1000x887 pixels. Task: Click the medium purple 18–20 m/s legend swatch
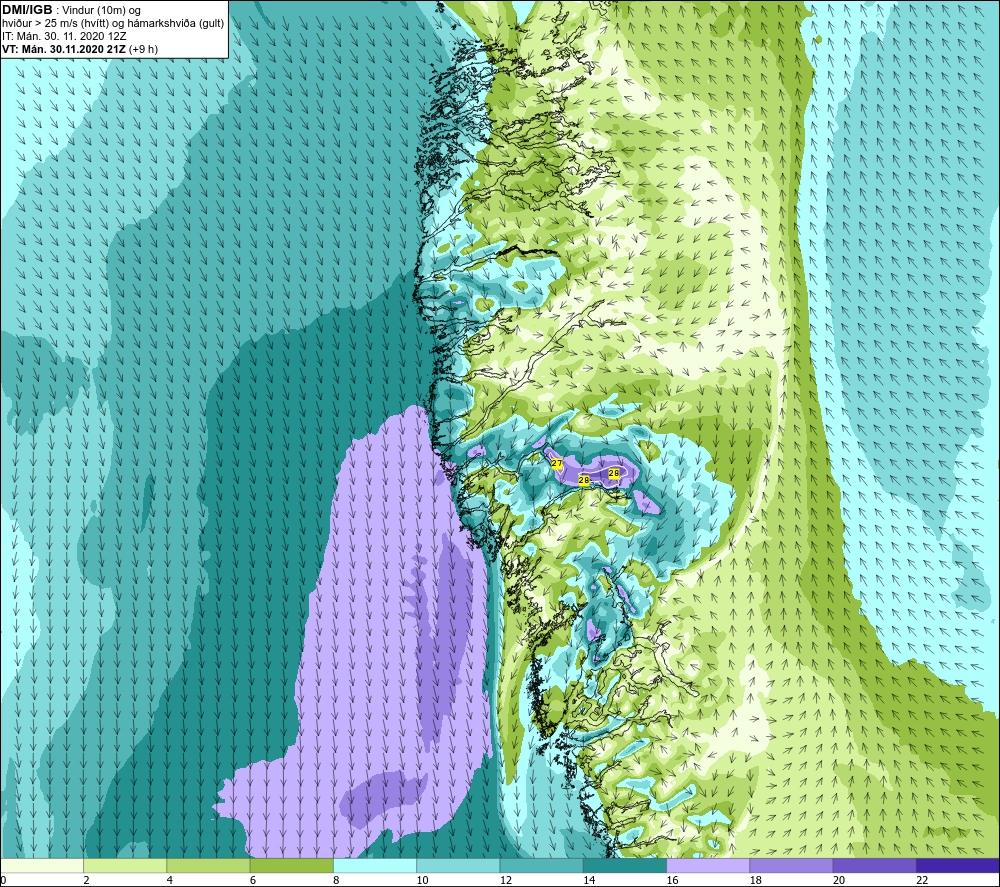[791, 865]
